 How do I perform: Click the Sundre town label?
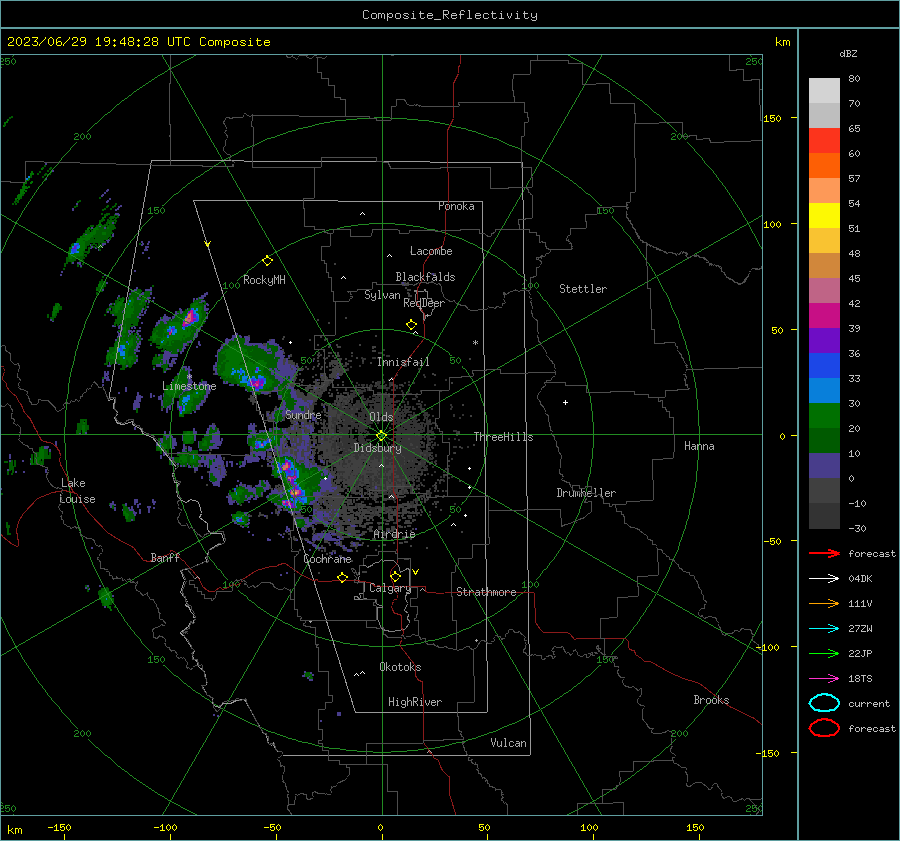[x=303, y=414]
